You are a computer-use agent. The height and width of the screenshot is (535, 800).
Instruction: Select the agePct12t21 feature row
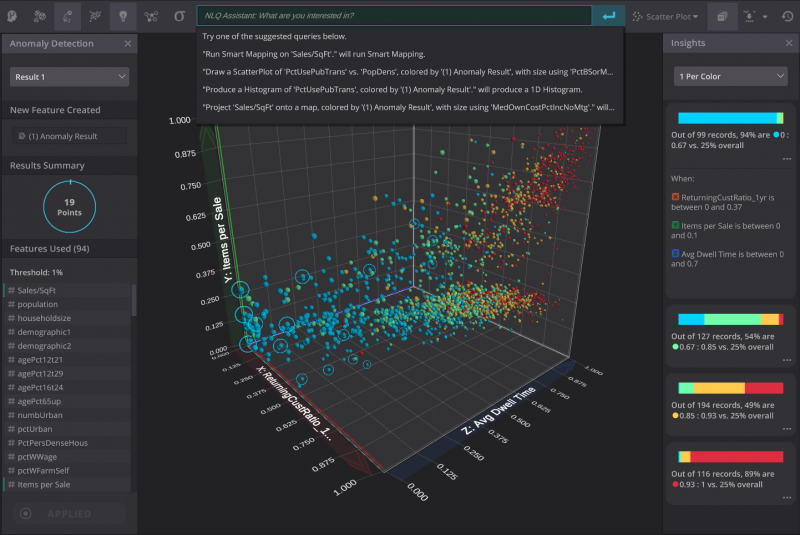67,360
